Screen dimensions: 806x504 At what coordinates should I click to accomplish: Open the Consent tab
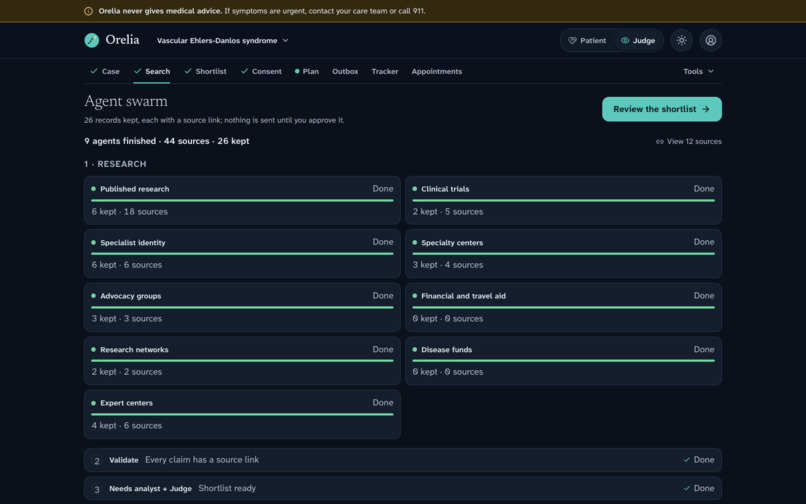coord(261,71)
